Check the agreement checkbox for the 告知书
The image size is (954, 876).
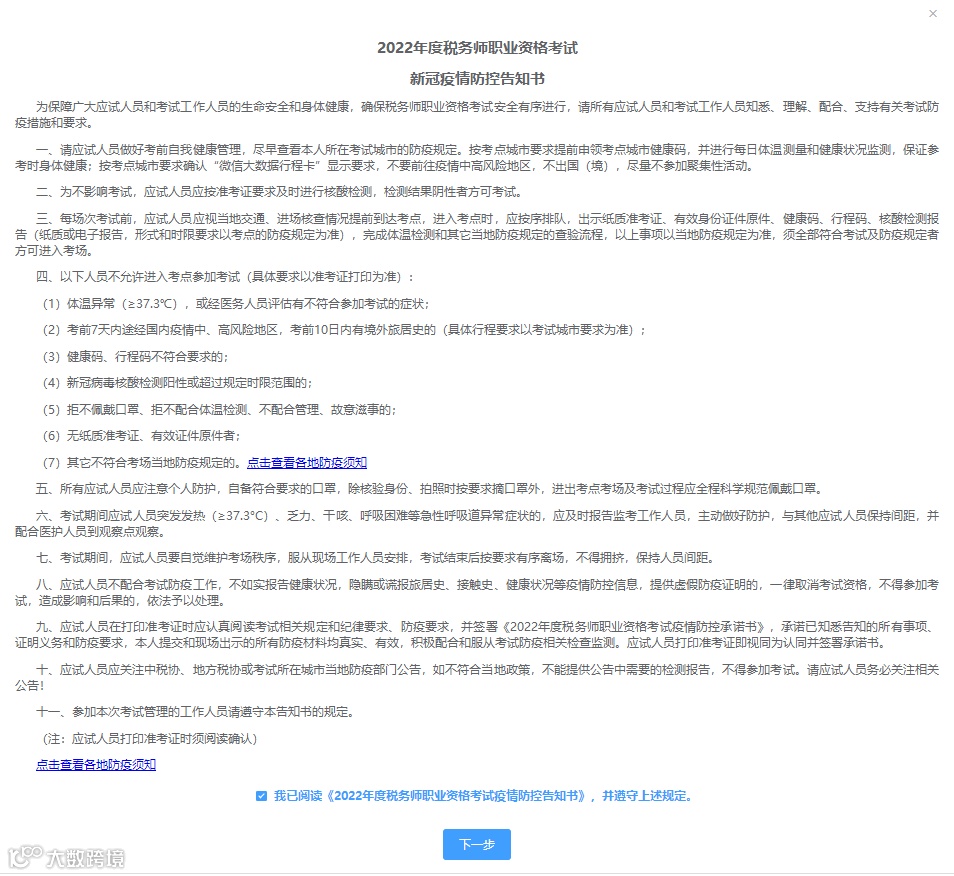261,796
